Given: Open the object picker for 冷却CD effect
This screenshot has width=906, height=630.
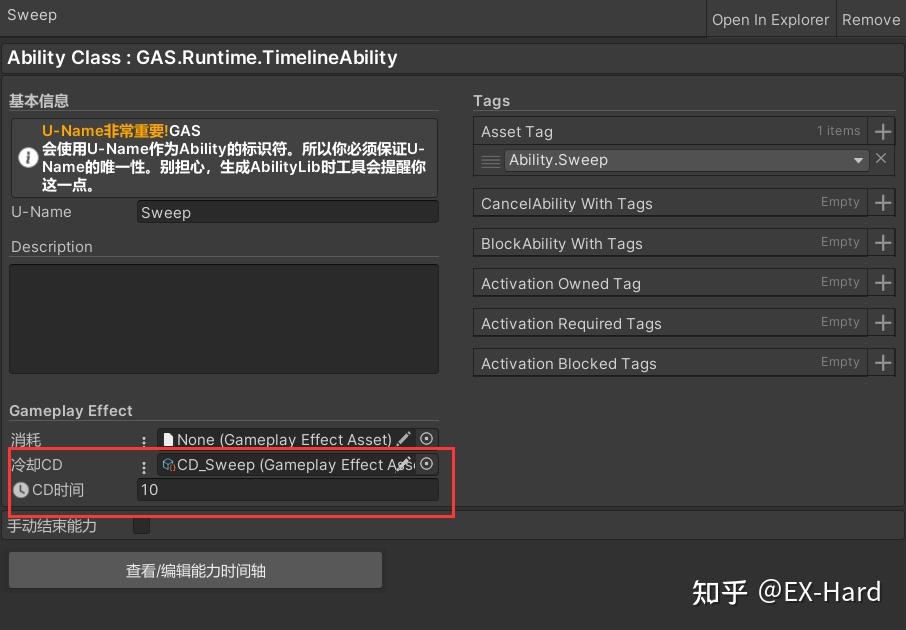Looking at the screenshot, I should point(428,464).
